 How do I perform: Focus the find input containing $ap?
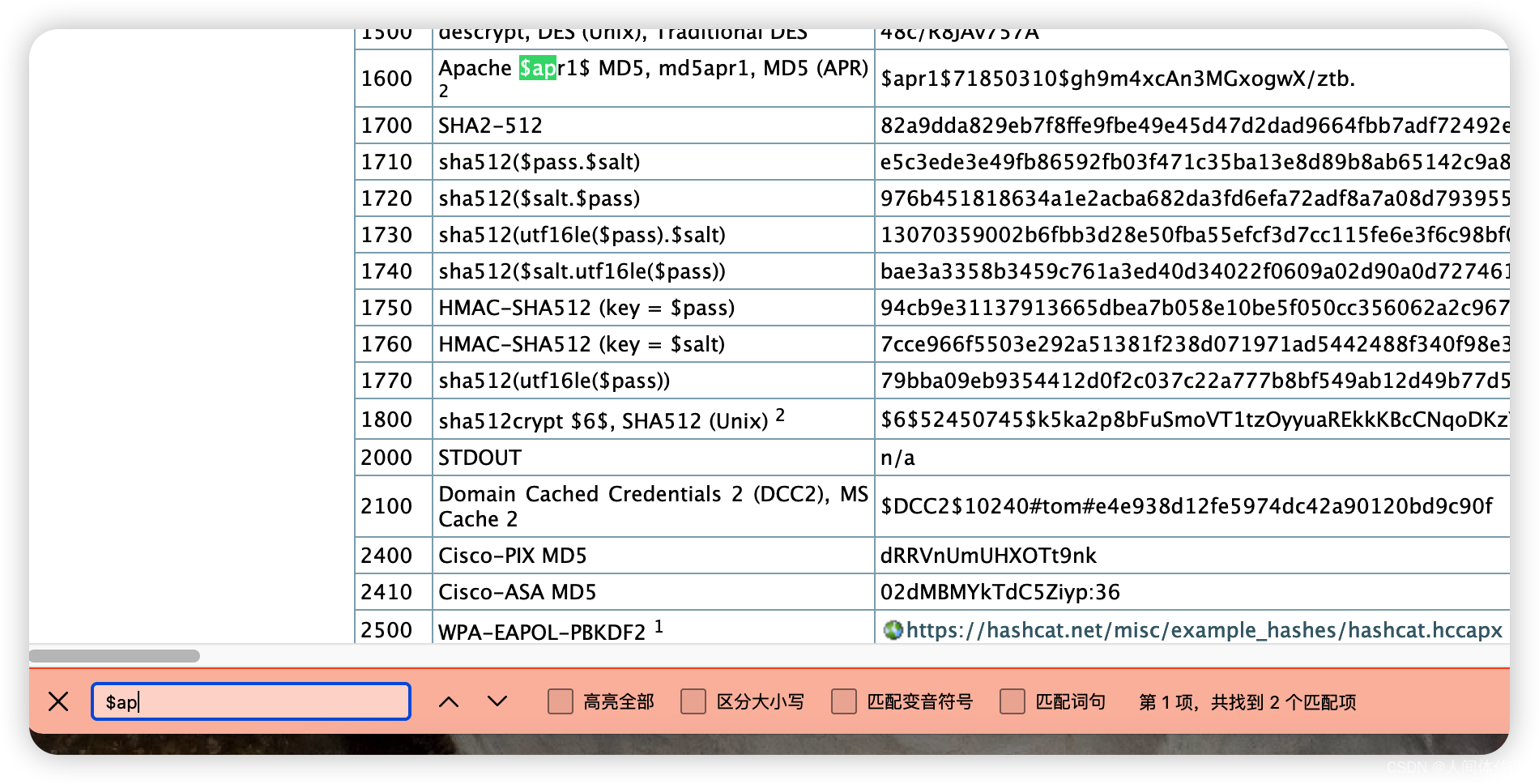tap(251, 701)
